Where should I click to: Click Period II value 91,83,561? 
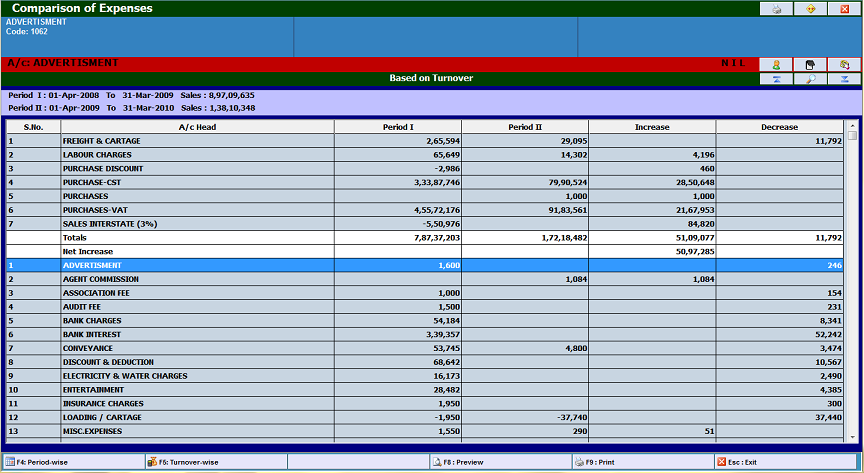[568, 210]
